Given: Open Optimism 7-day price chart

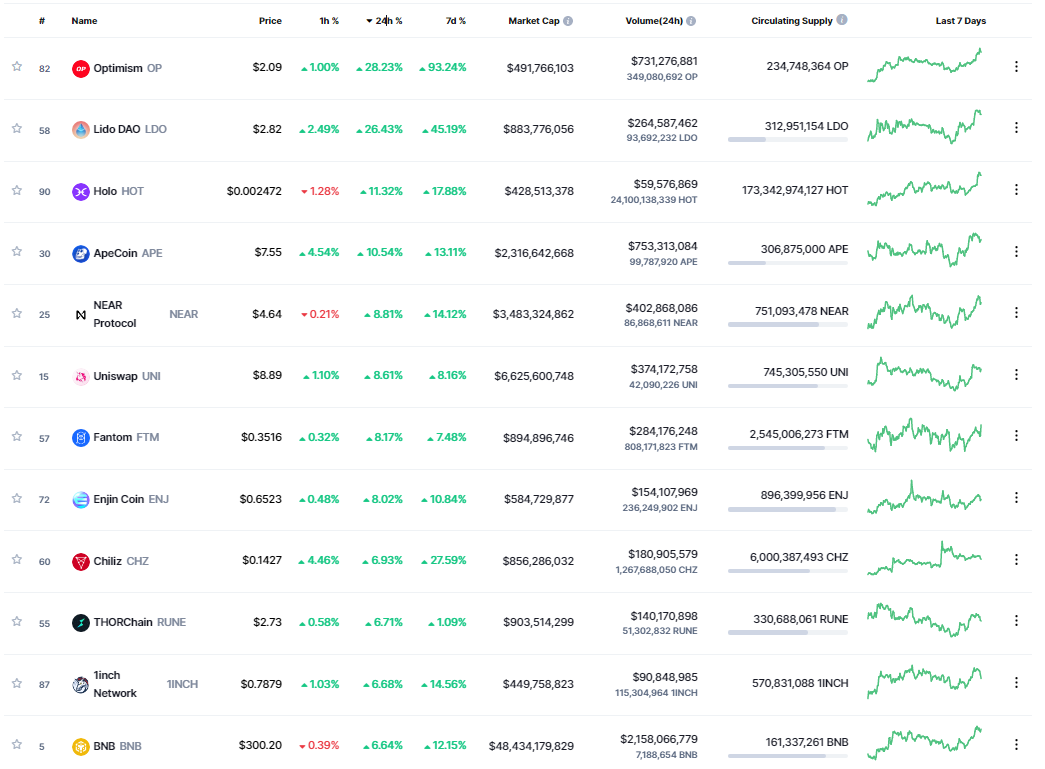Looking at the screenshot, I should pos(924,65).
